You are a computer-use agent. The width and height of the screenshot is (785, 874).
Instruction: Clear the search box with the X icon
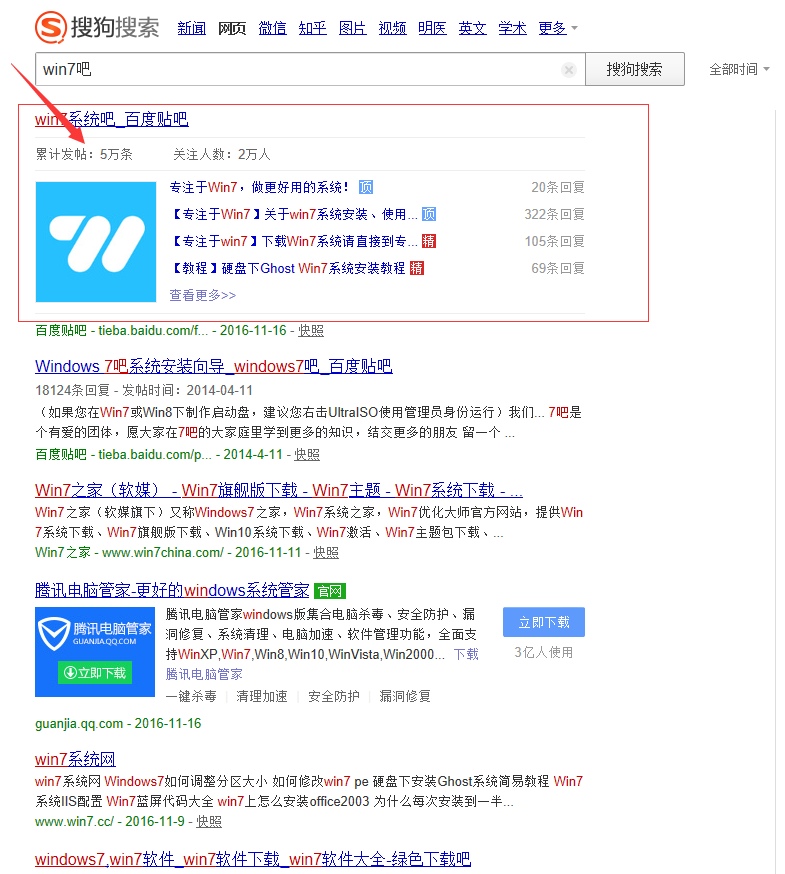click(x=569, y=70)
